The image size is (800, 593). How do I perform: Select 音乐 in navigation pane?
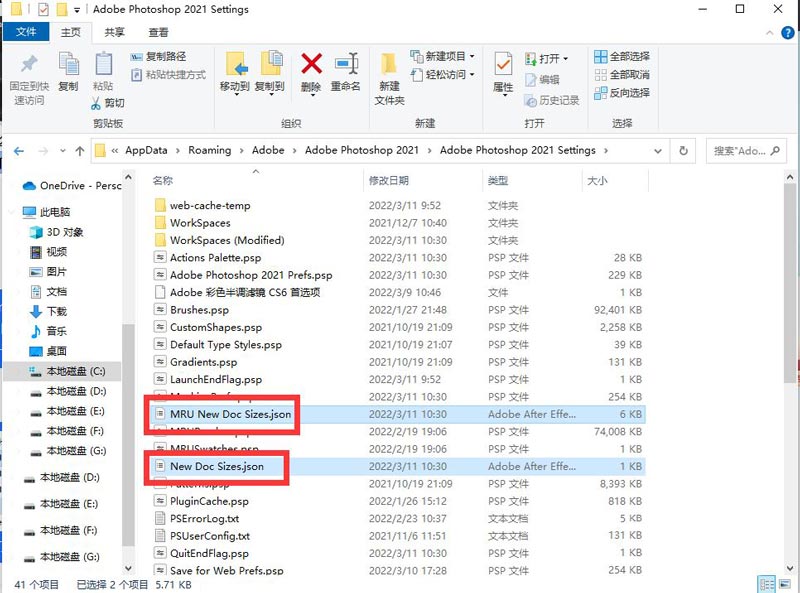point(48,331)
